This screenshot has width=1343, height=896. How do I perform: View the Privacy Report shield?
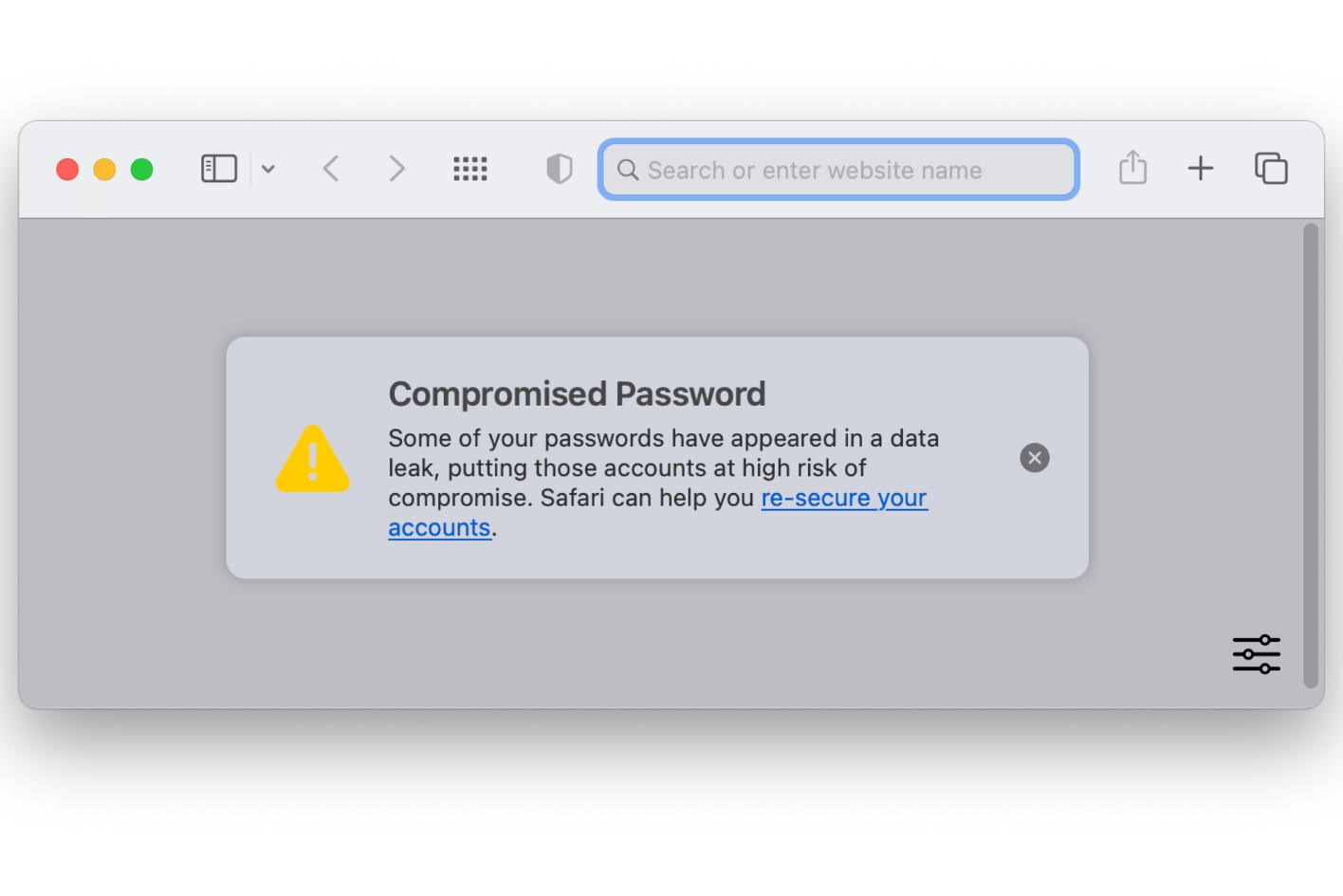[x=560, y=168]
